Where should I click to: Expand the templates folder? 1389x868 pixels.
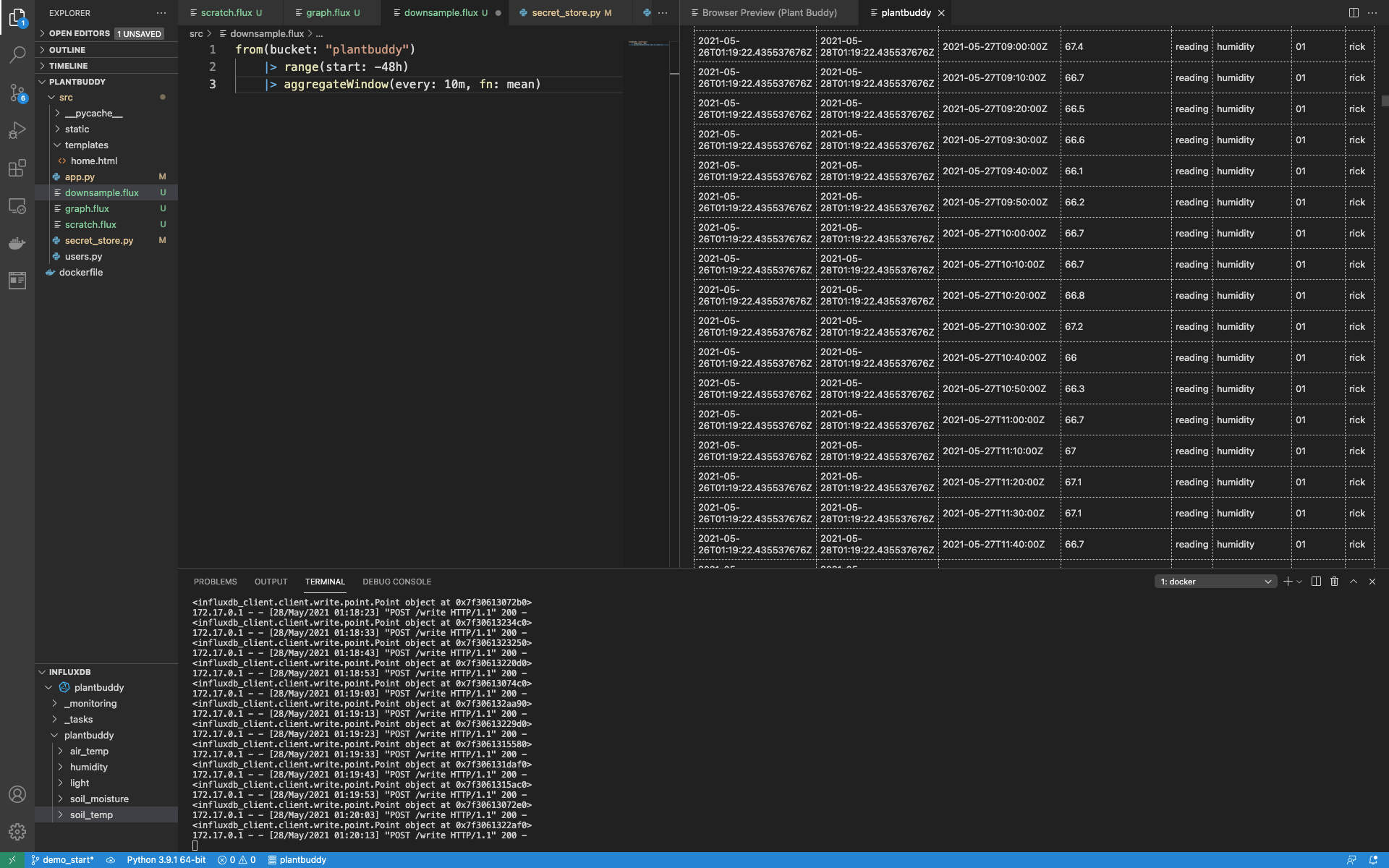[x=88, y=145]
